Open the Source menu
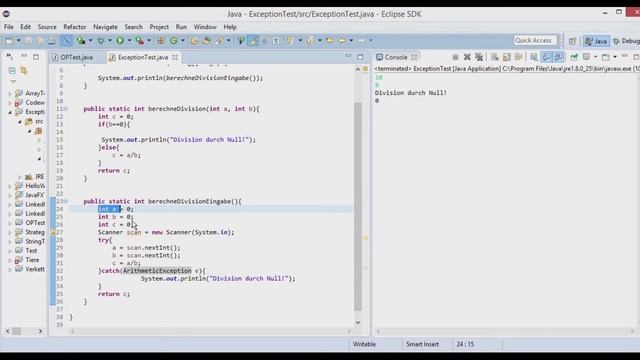Image resolution: width=640 pixels, height=360 pixels. pos(47,27)
